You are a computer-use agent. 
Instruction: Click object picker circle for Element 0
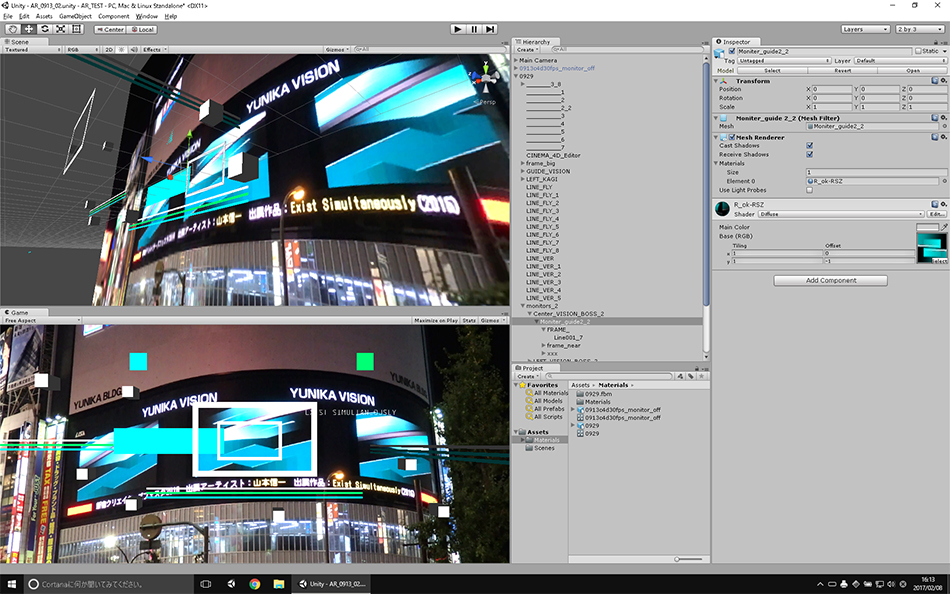[943, 181]
